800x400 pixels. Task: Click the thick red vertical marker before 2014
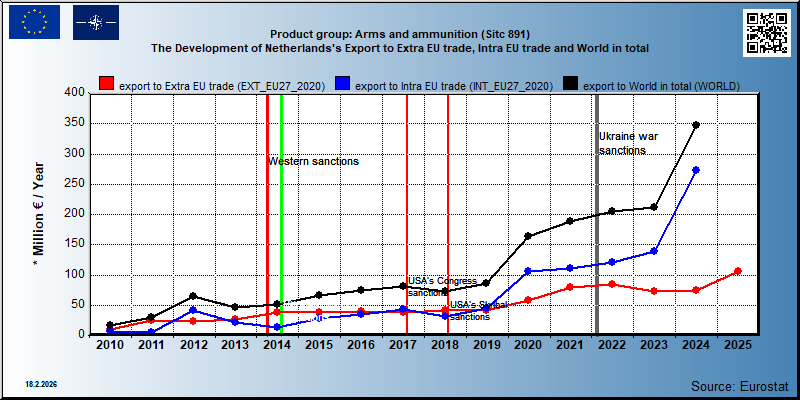[x=267, y=214]
